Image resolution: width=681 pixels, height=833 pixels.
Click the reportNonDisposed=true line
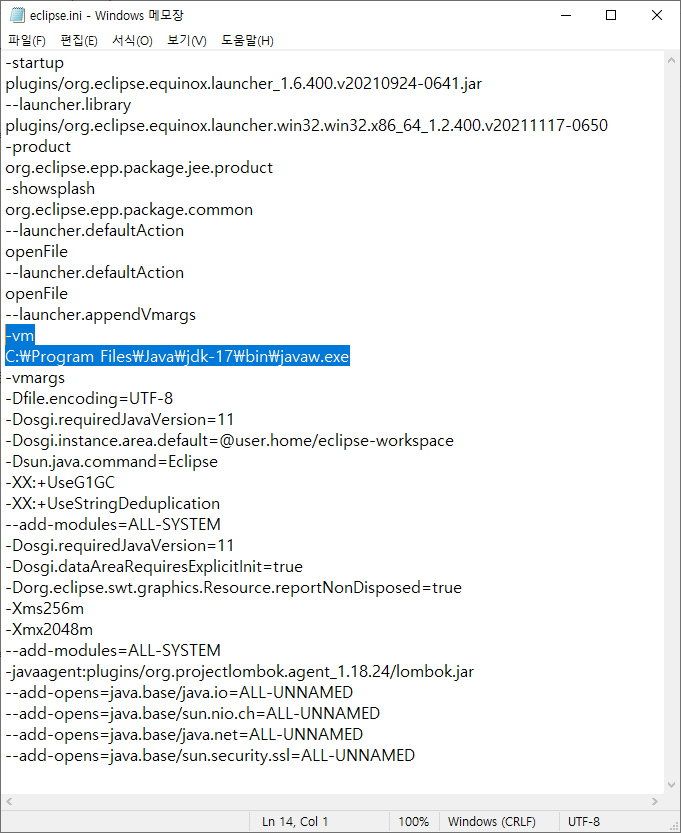coord(234,588)
